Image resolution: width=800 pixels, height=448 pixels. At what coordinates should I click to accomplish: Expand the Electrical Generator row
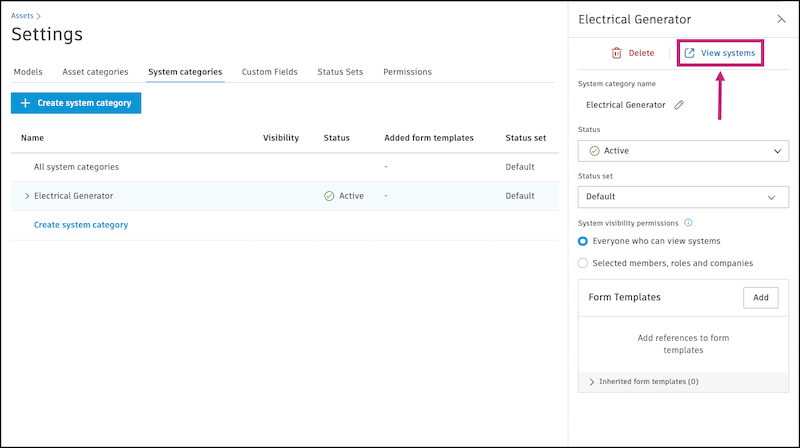(x=27, y=196)
